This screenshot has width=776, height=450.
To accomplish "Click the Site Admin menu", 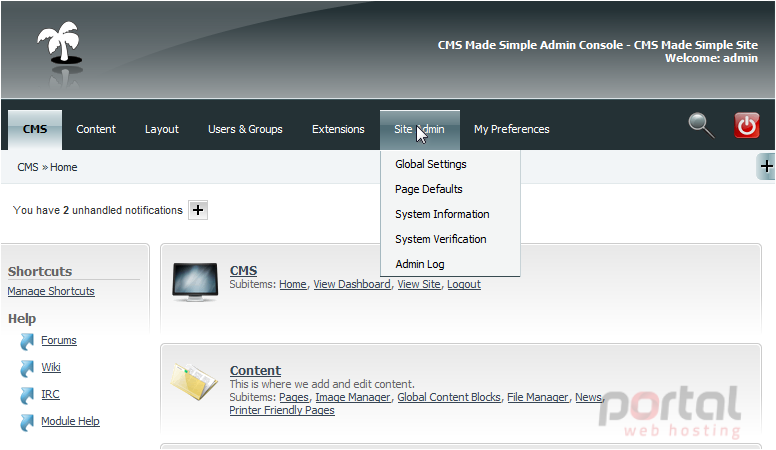I will (x=420, y=129).
